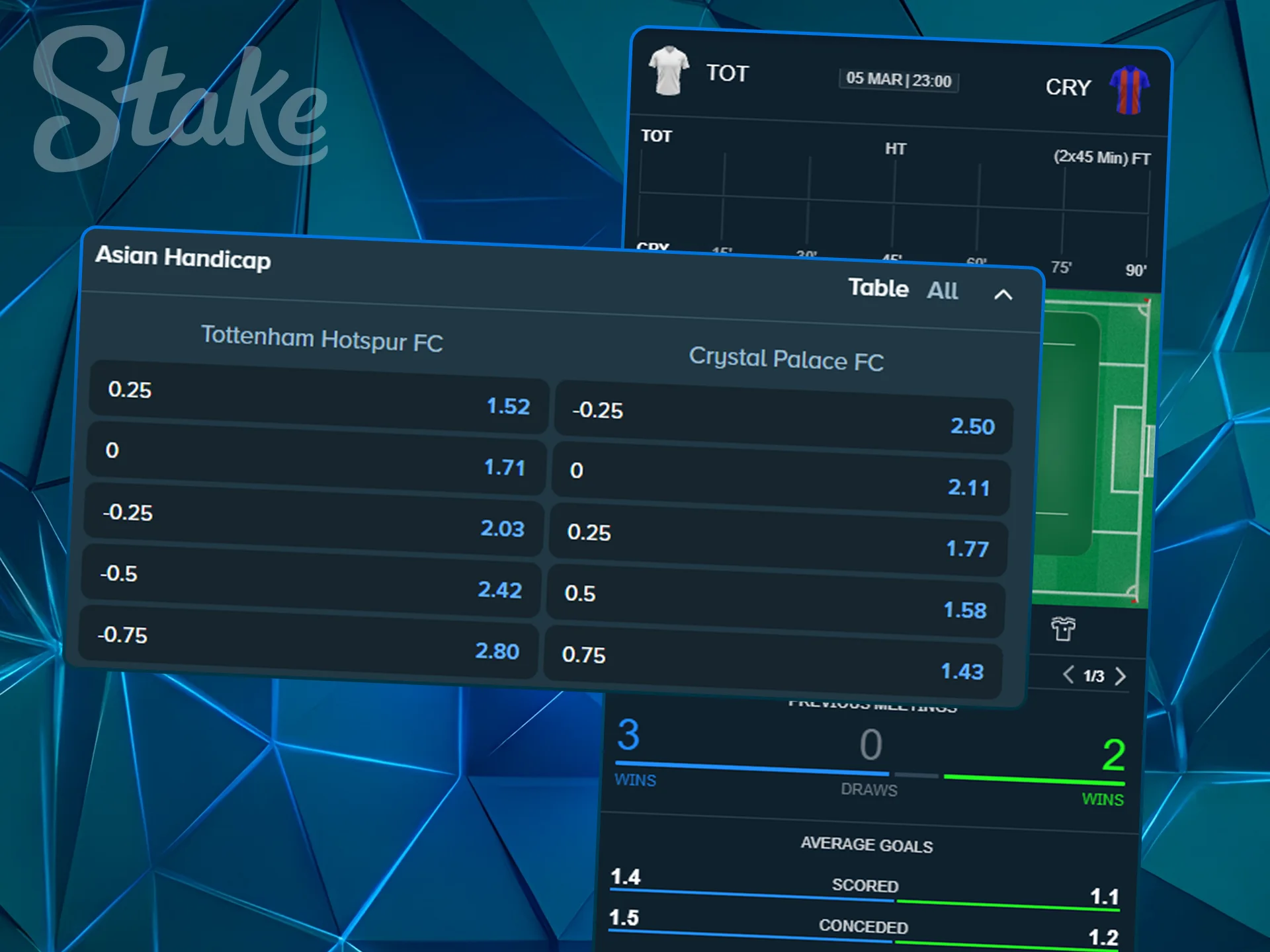Viewport: 1270px width, 952px height.
Task: Bet Crystal Palace -0.25 at 2.50
Action: [x=783, y=418]
